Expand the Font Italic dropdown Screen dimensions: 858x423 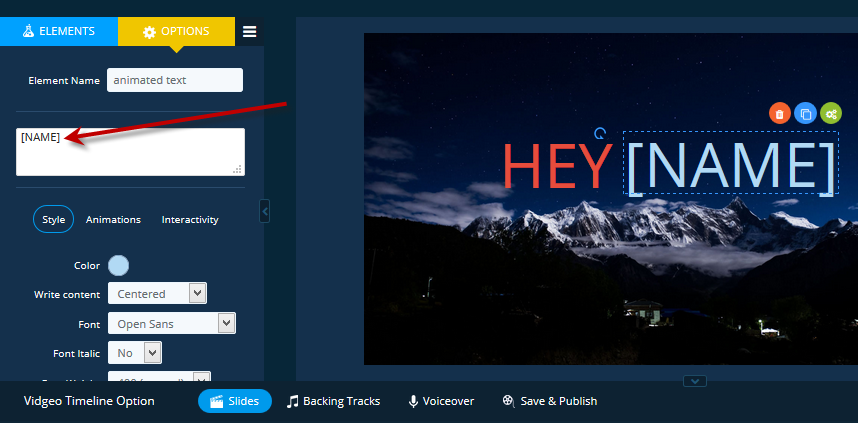135,353
